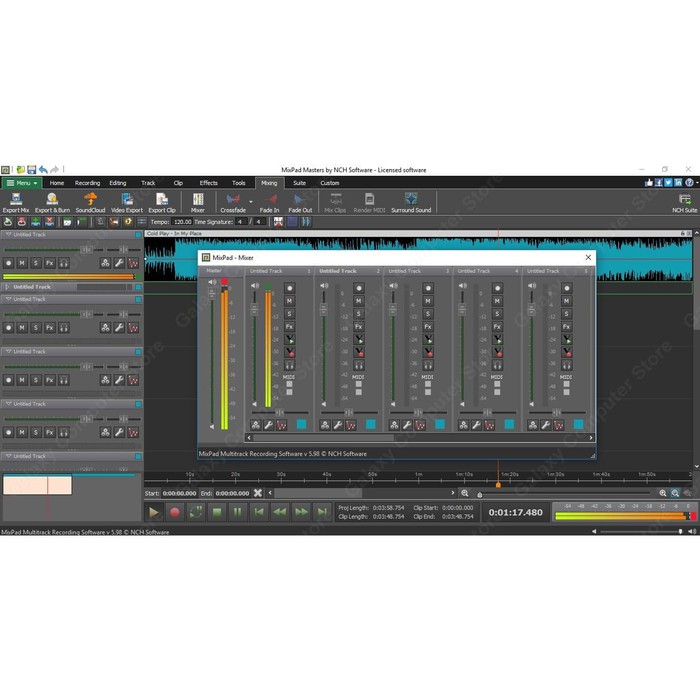The image size is (700, 700).
Task: Mute the first track in track panel
Action: pyautogui.click(x=22, y=263)
